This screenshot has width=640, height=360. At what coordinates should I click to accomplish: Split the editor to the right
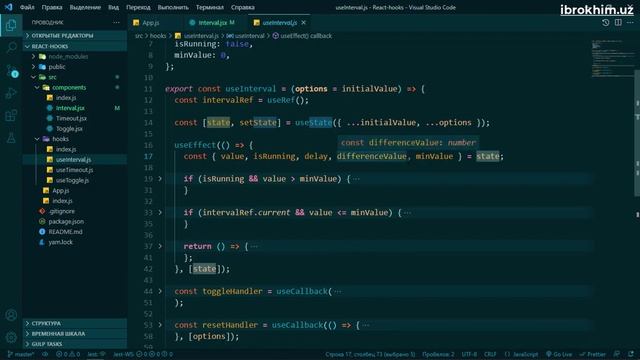618,22
